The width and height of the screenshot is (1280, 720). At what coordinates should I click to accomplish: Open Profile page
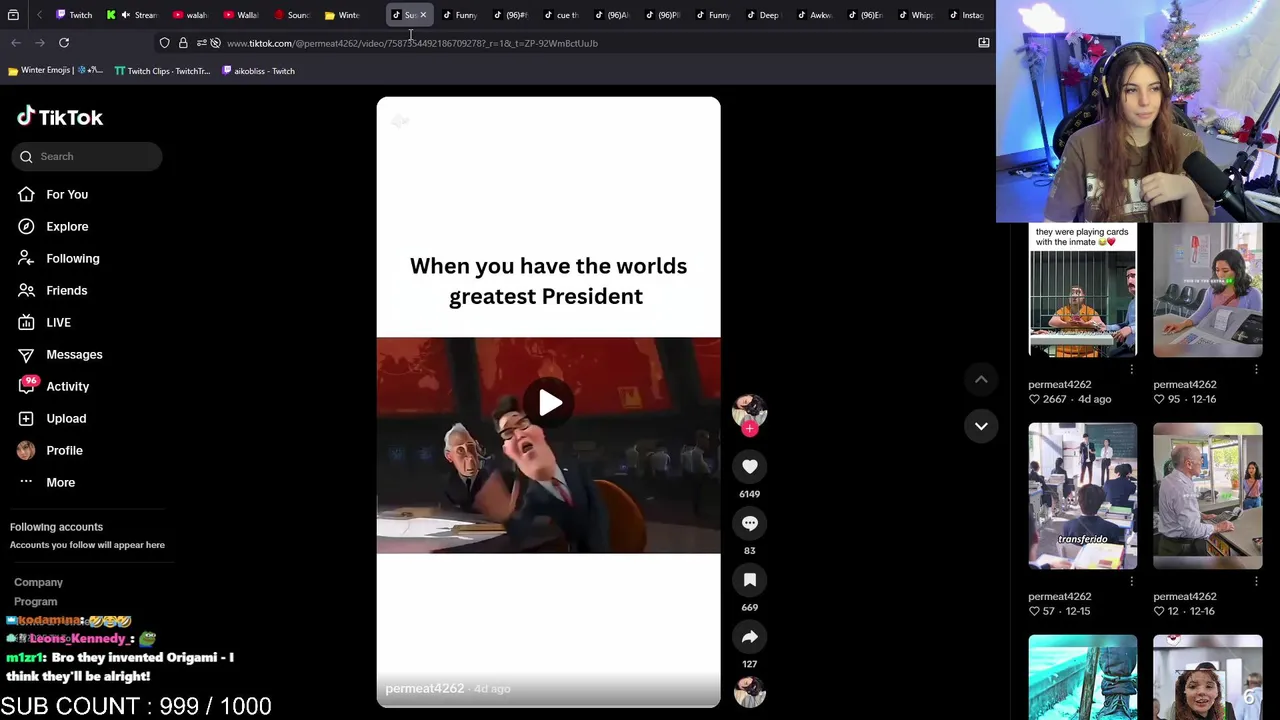64,450
